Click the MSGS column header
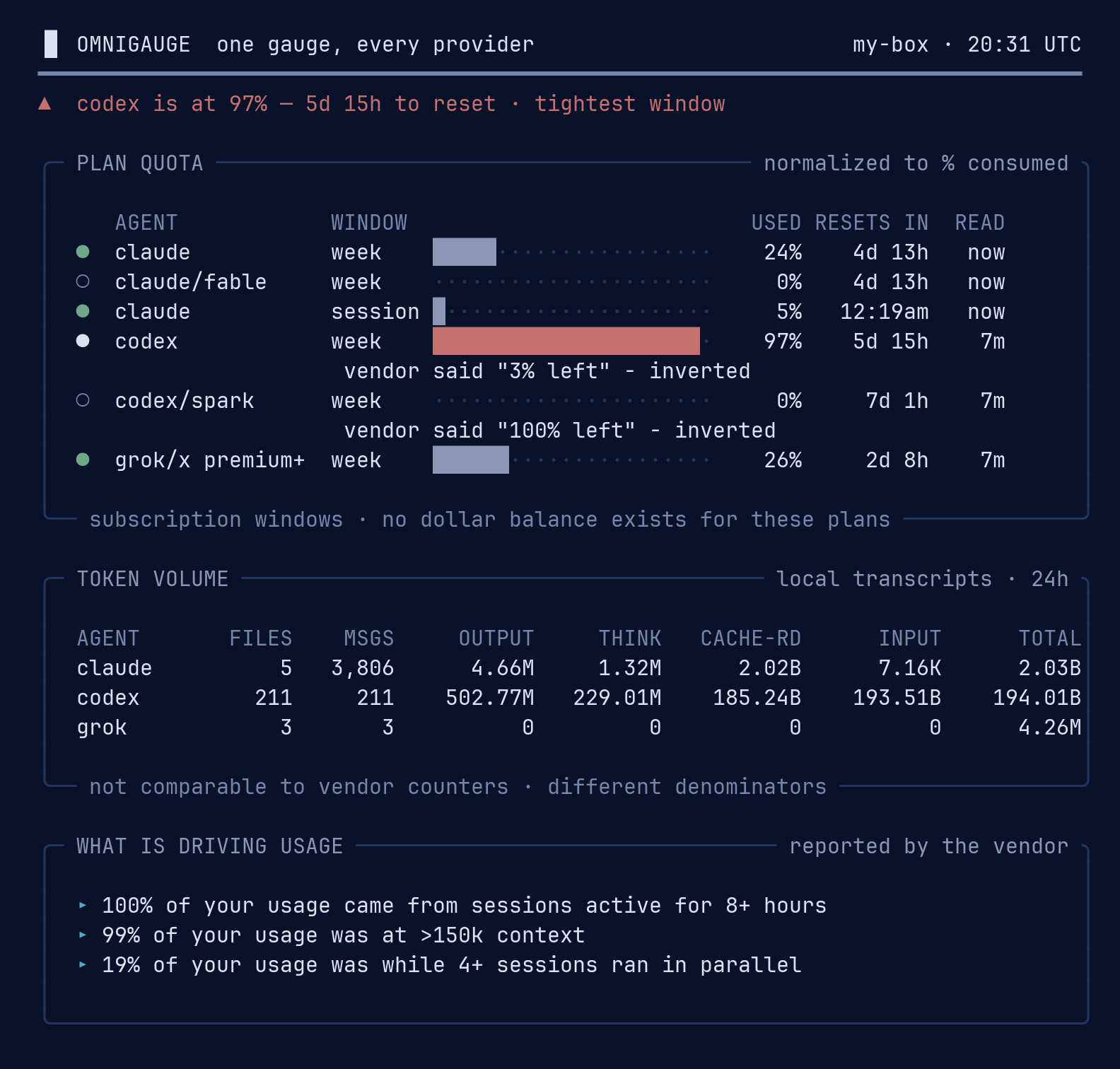Image resolution: width=1120 pixels, height=1069 pixels. click(x=369, y=638)
